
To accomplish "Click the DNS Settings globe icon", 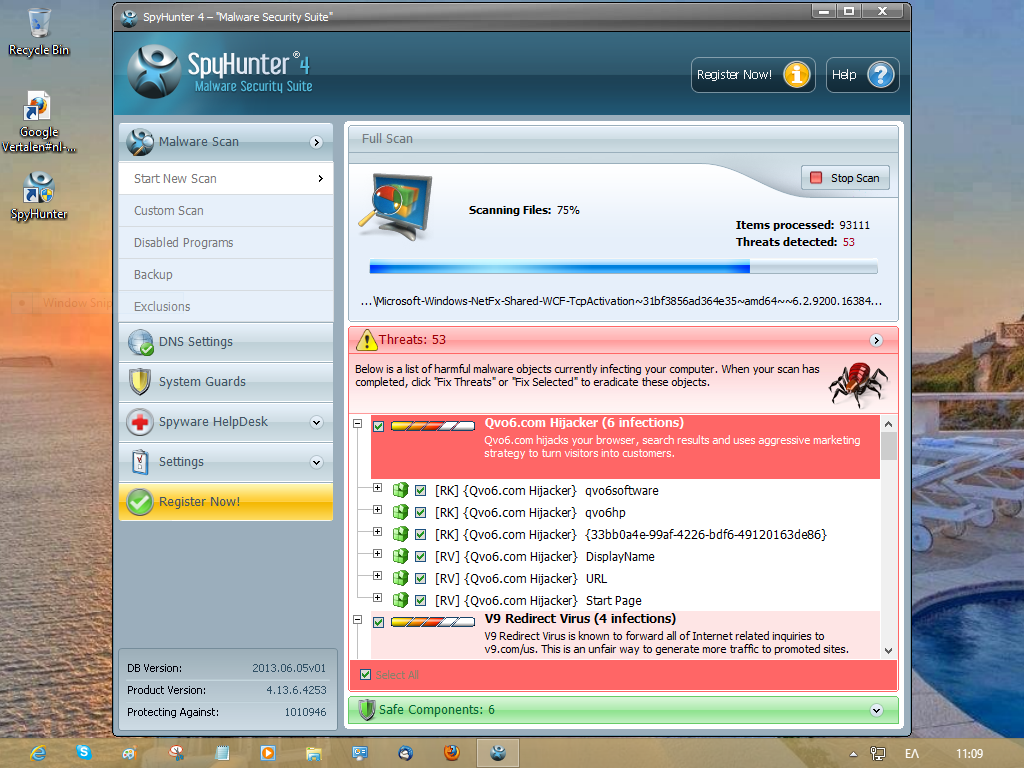I will coord(140,342).
